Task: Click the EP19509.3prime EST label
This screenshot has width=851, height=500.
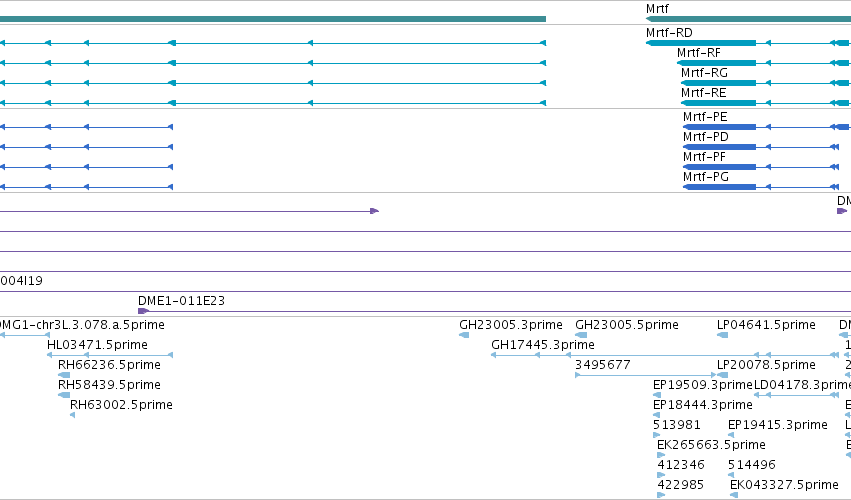Action: tap(703, 385)
